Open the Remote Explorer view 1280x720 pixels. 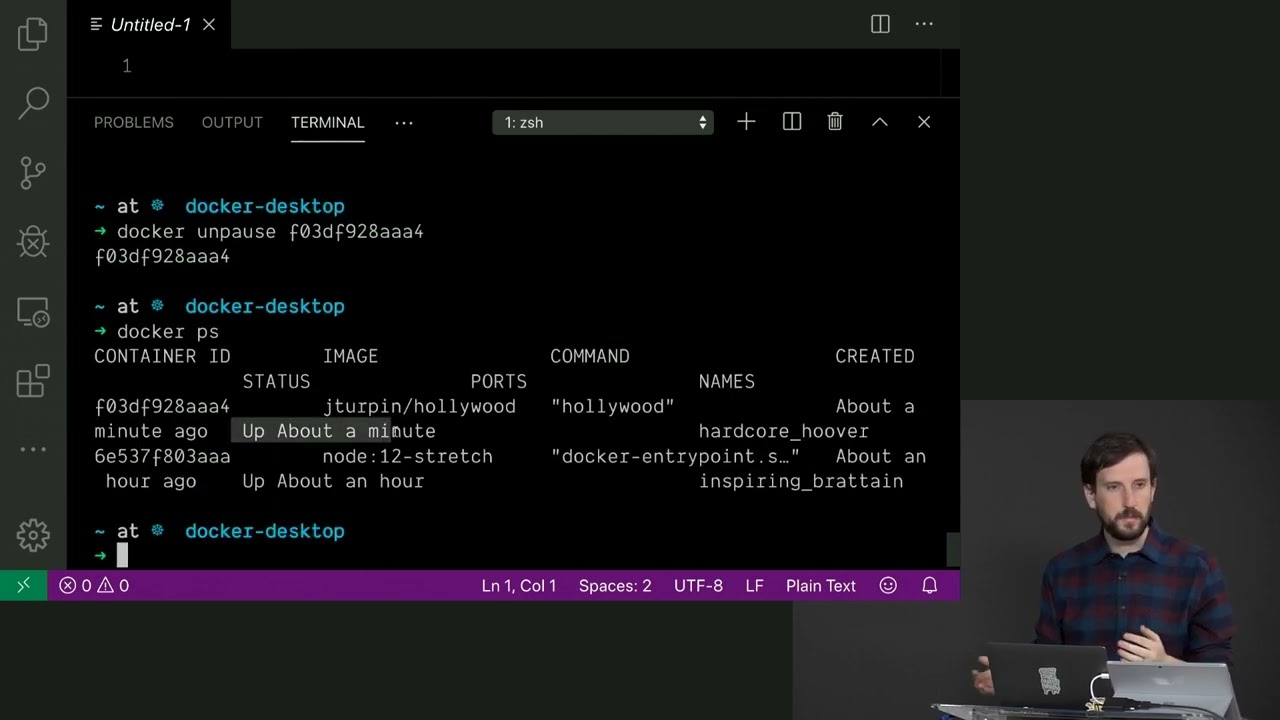point(33,312)
